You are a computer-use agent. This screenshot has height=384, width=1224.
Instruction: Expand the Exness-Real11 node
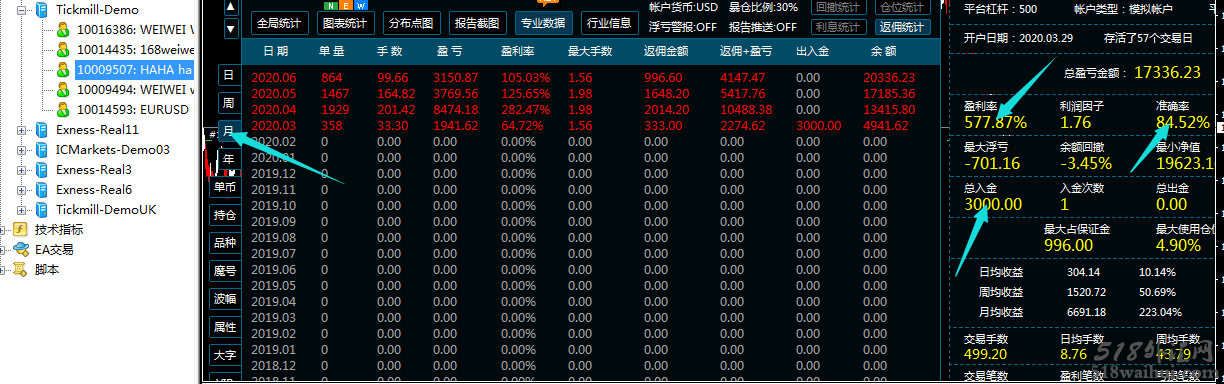tap(22, 130)
